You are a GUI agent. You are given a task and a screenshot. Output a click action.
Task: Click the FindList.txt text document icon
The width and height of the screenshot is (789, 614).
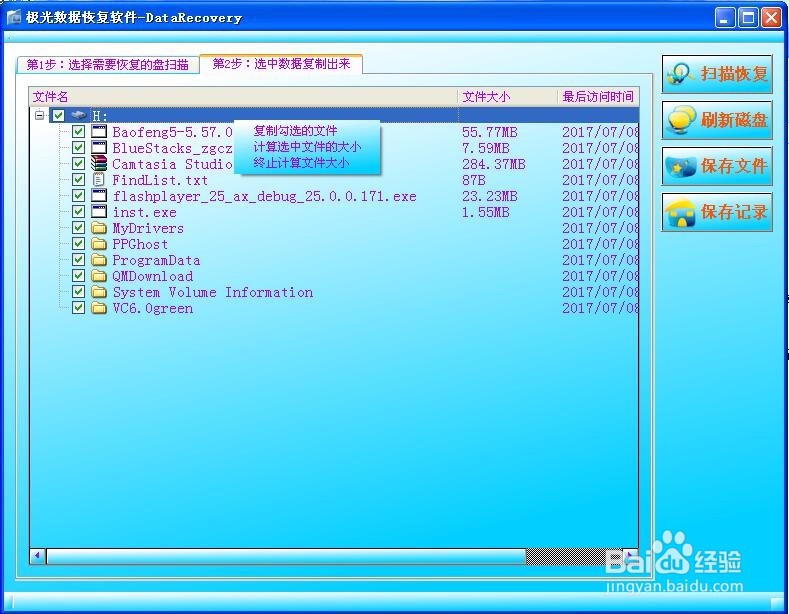coord(99,180)
